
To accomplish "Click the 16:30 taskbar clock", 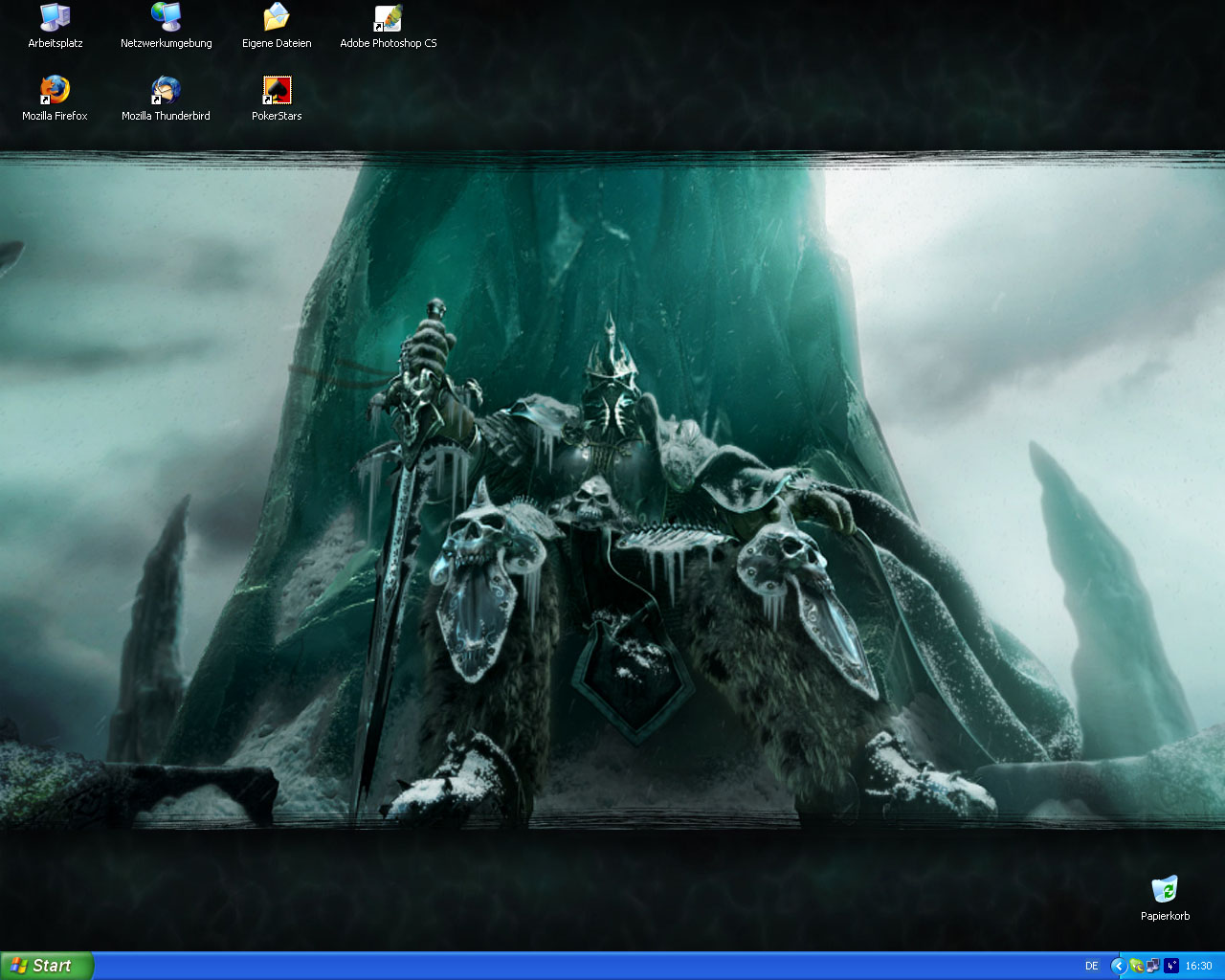I will click(x=1199, y=967).
